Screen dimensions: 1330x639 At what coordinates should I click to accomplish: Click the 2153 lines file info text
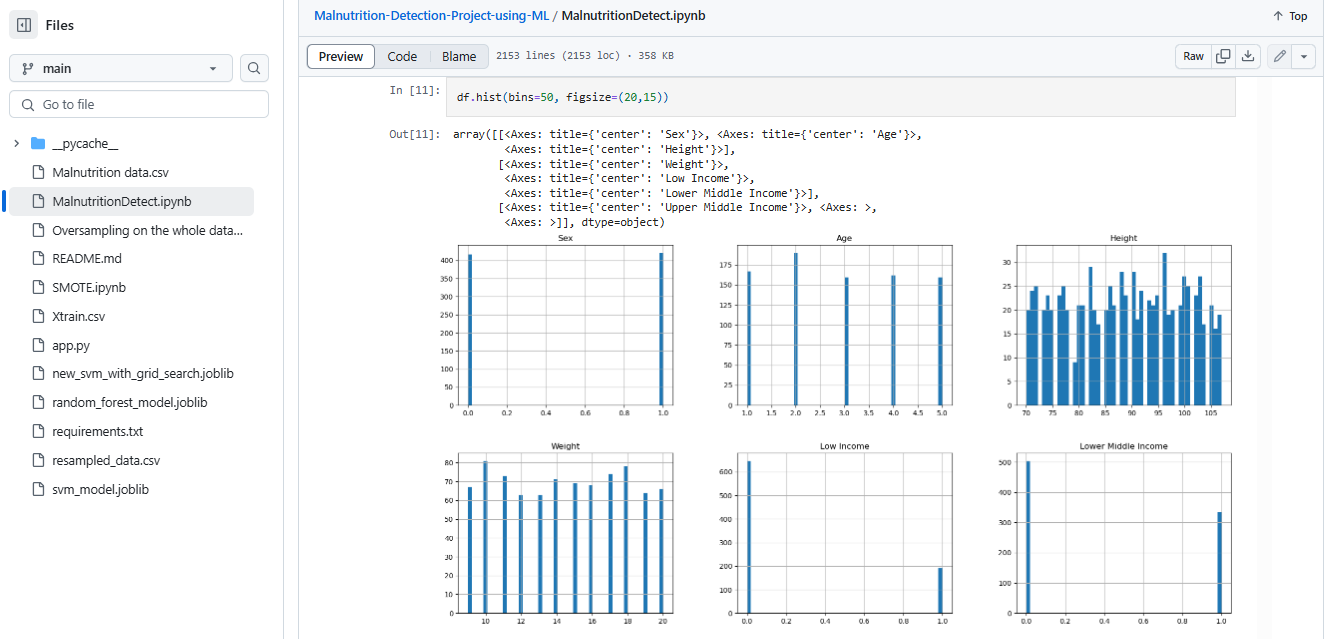click(x=585, y=56)
